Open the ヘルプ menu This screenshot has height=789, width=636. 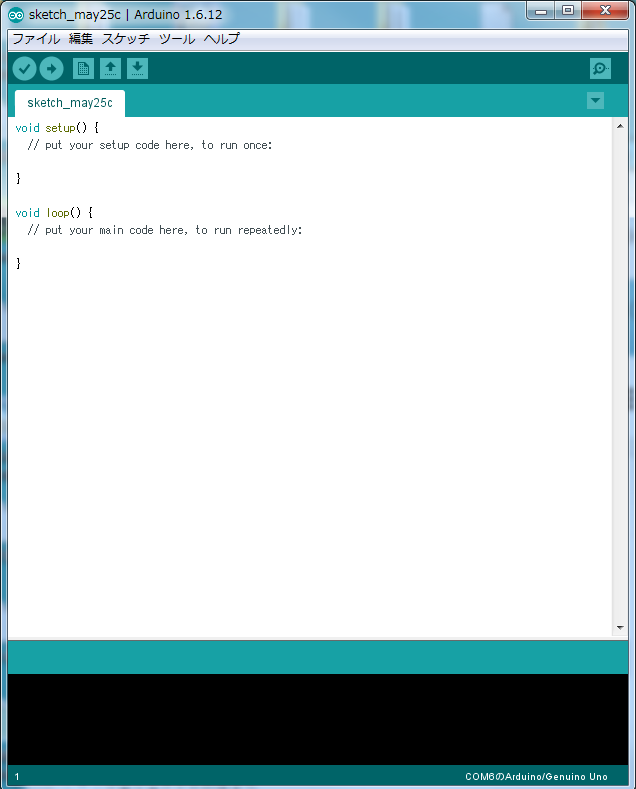[221, 39]
